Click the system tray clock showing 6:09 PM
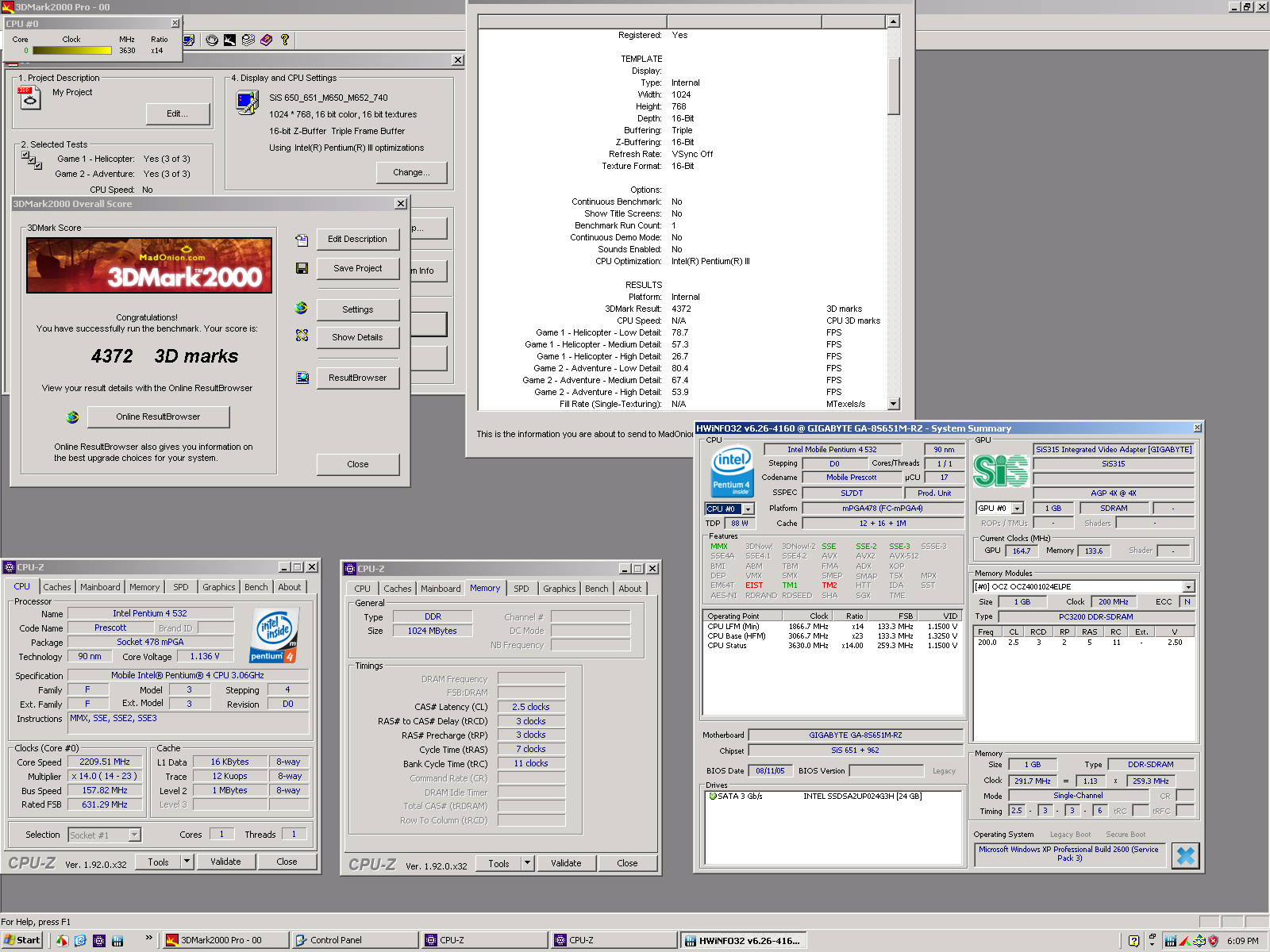The width and height of the screenshot is (1270, 952). [1243, 941]
